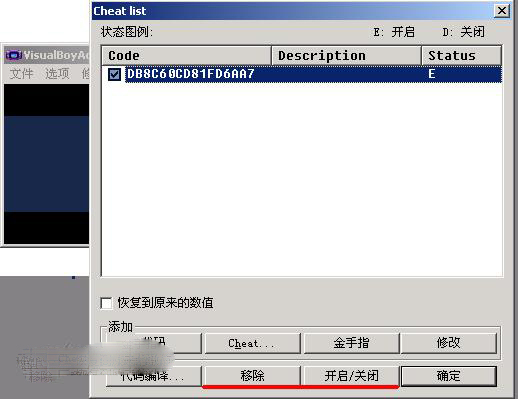Confirm with the 确定 button
Image resolution: width=518 pixels, height=399 pixels.
click(x=449, y=376)
